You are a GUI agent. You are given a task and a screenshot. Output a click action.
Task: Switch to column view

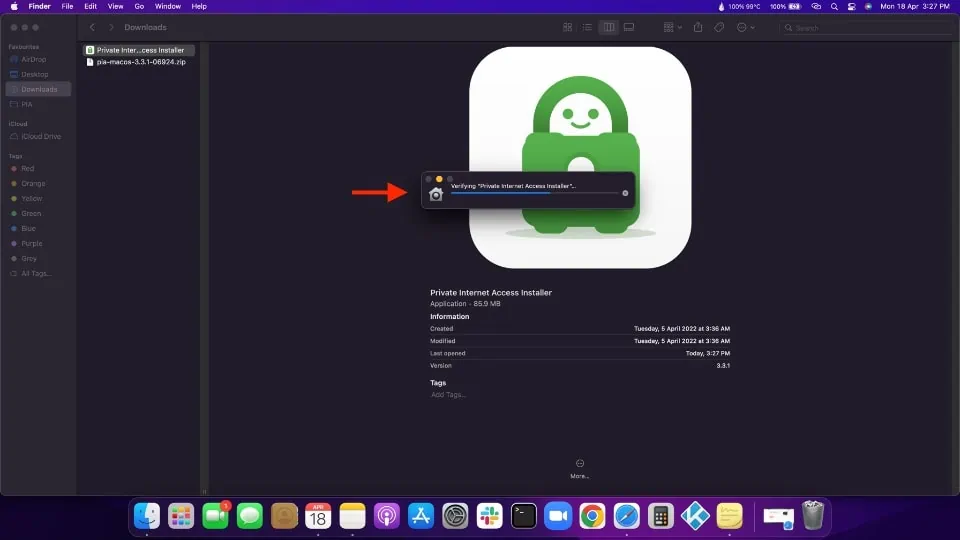click(609, 28)
